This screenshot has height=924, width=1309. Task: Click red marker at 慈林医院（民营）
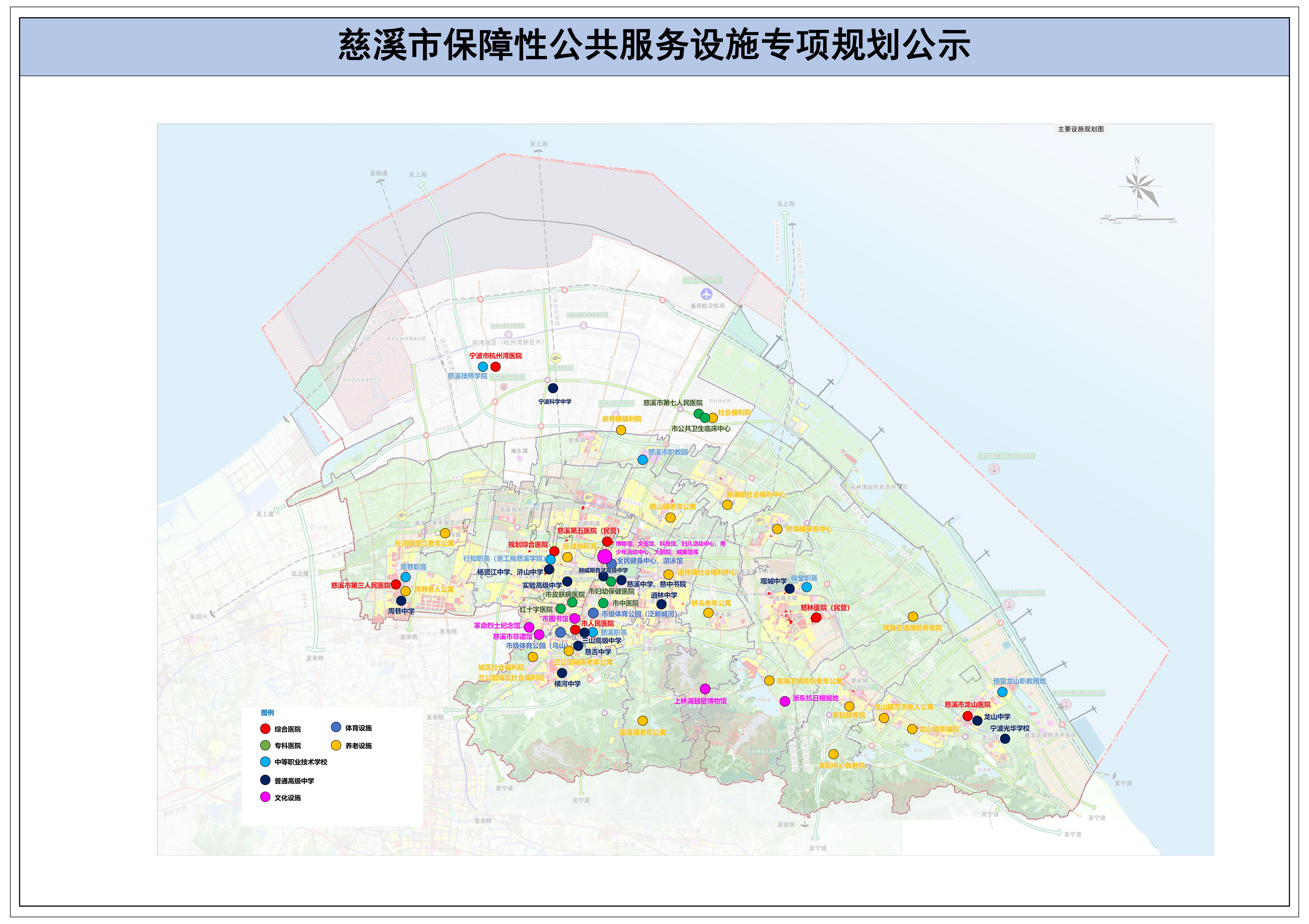816,617
